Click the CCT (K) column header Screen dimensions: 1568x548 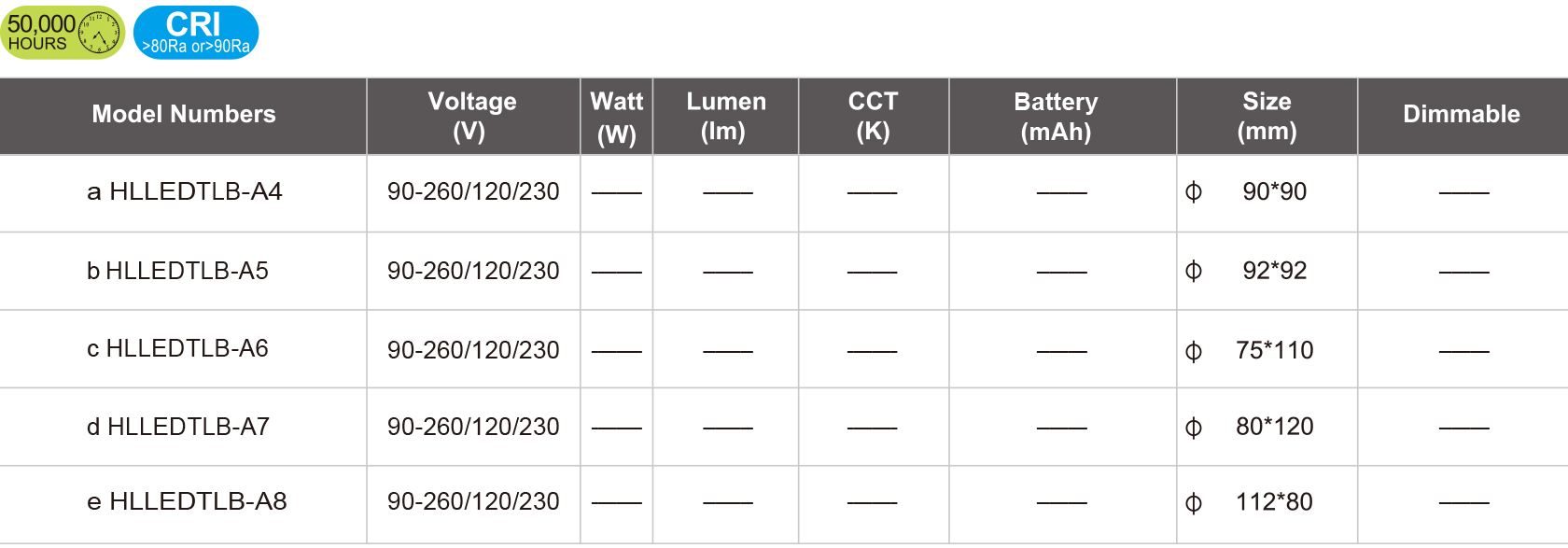[873, 116]
